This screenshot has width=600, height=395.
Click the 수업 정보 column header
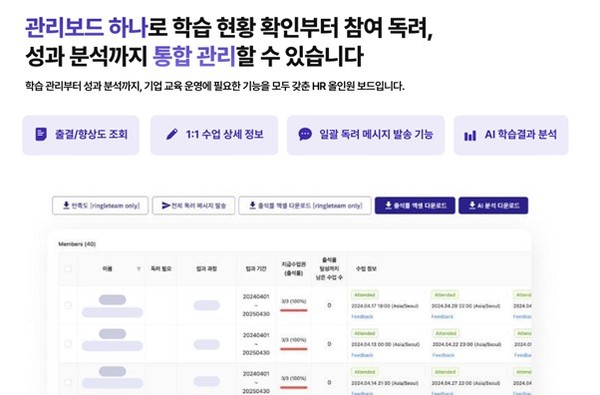[x=366, y=269]
